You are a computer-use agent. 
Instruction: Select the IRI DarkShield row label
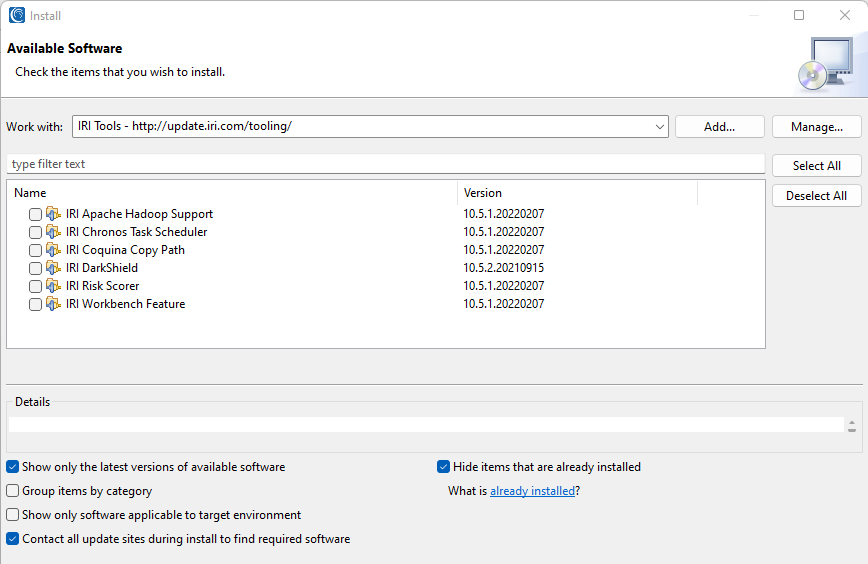click(x=102, y=268)
